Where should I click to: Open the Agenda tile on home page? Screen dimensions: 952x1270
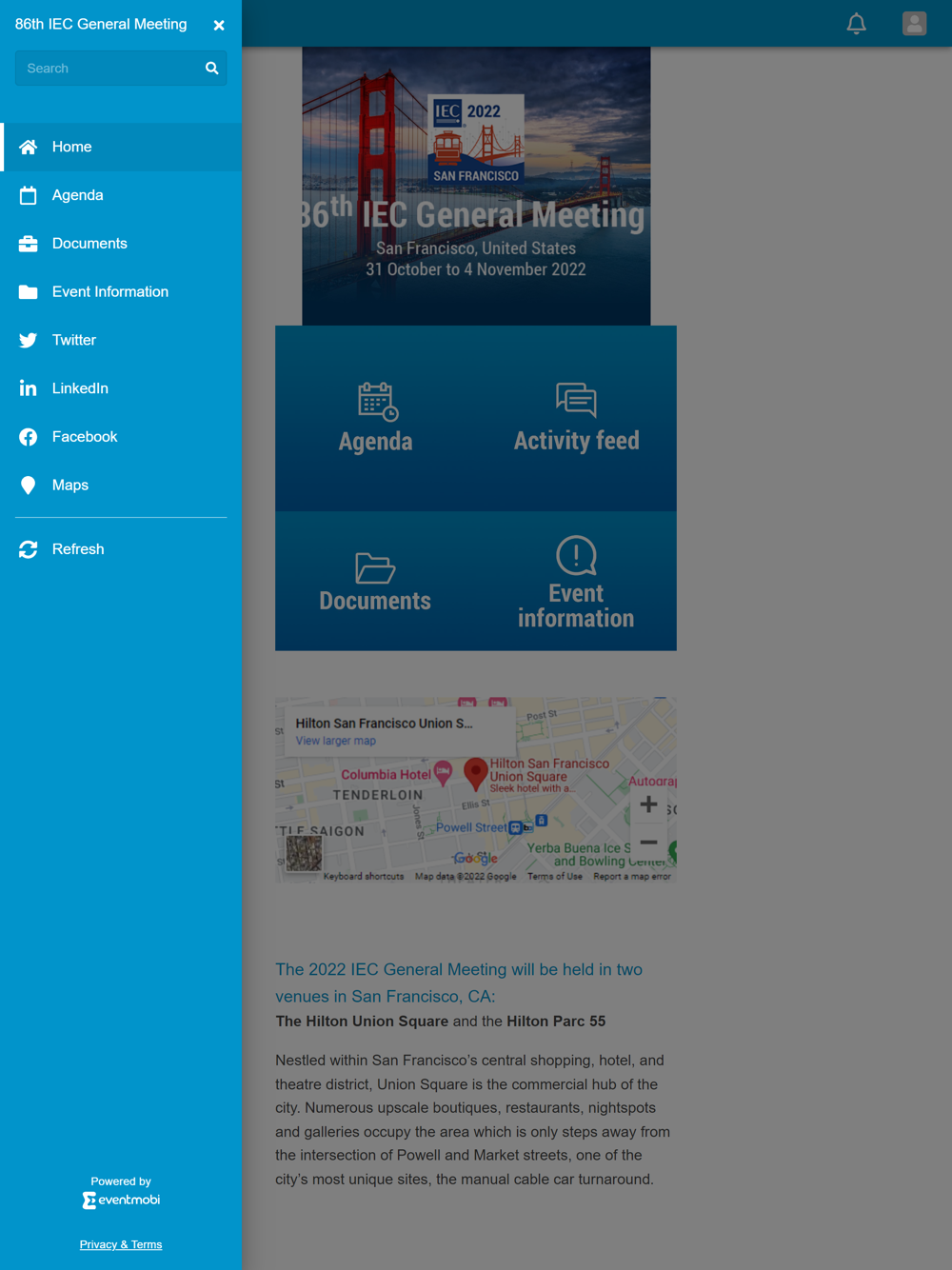pos(375,419)
